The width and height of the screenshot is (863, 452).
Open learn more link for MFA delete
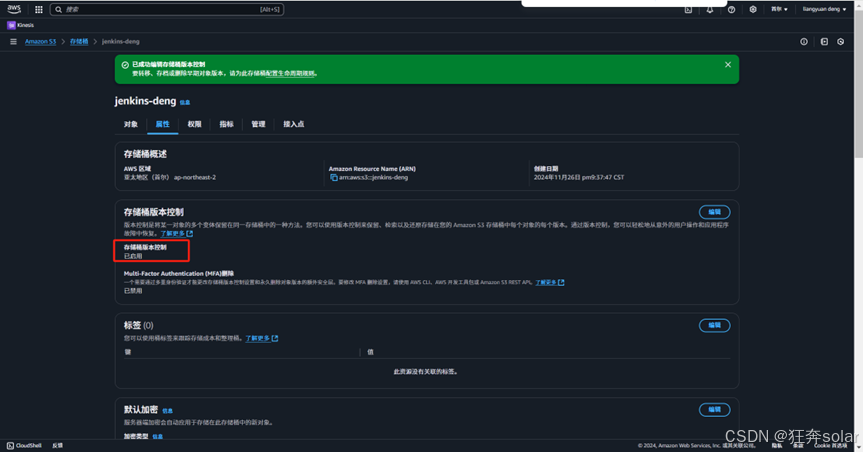(549, 282)
